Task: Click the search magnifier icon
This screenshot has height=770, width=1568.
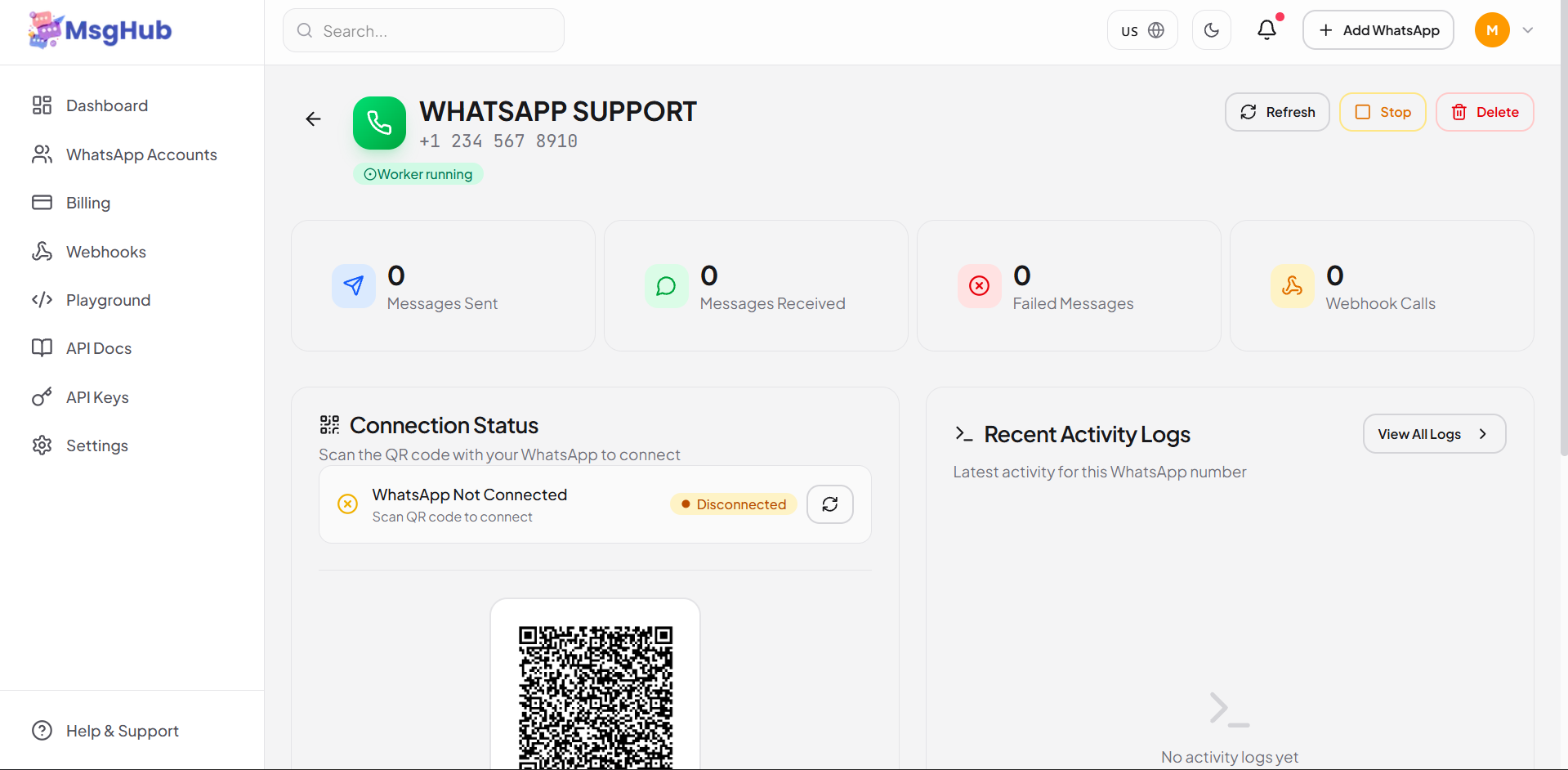Action: point(305,31)
